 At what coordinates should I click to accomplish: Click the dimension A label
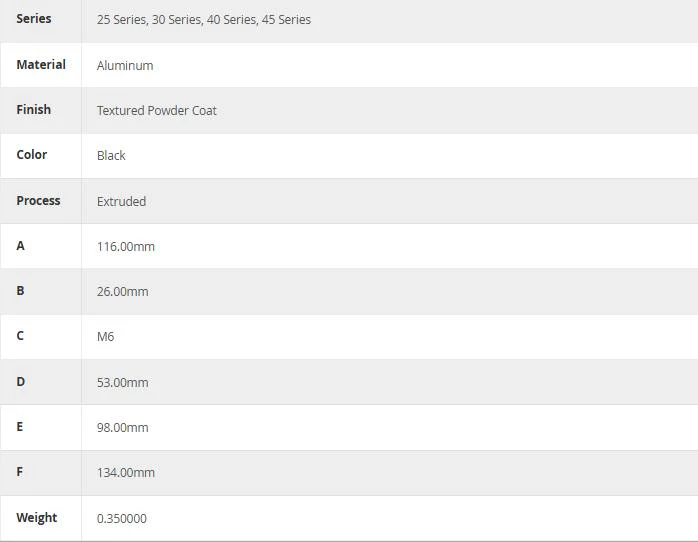20,246
